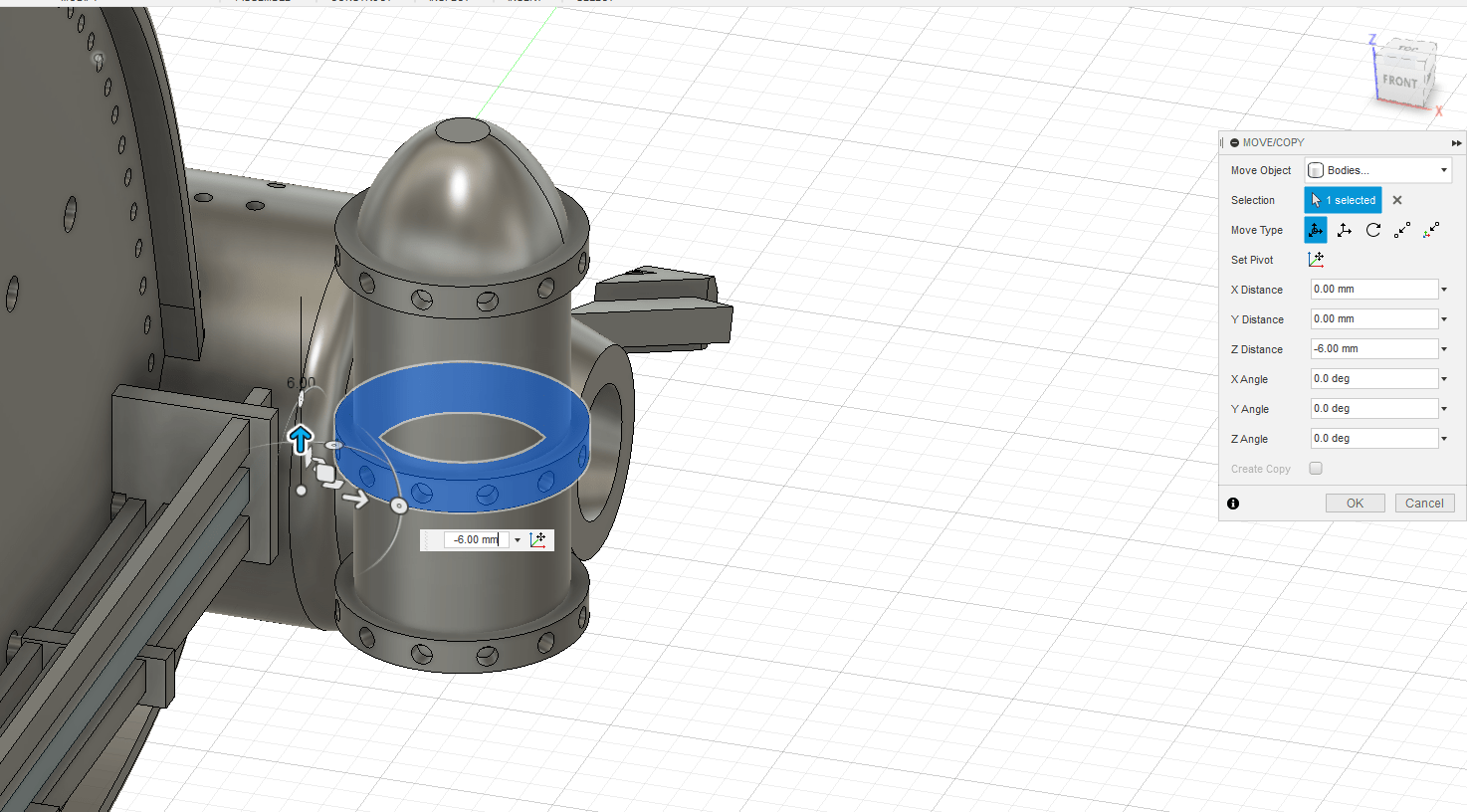Expand the Z Distance dropdown arrow

coord(1444,349)
